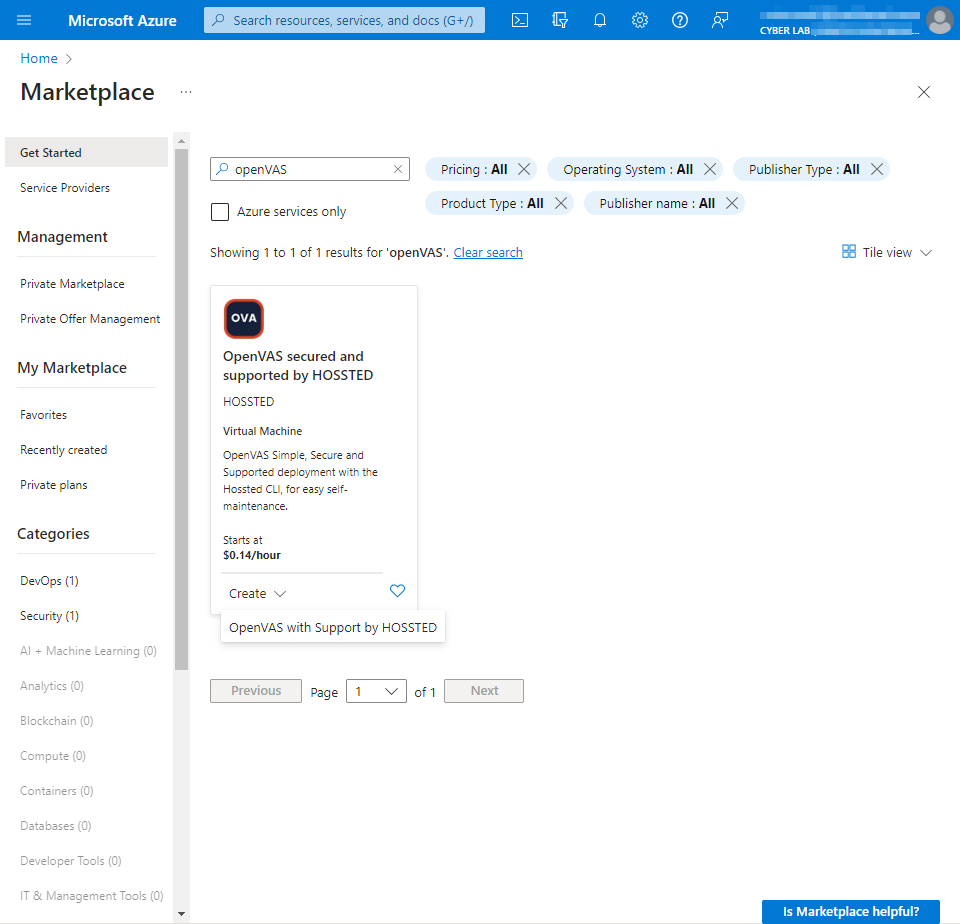The image size is (960, 924).
Task: Open the OpenVAS secured and supported title
Action: coord(298,366)
